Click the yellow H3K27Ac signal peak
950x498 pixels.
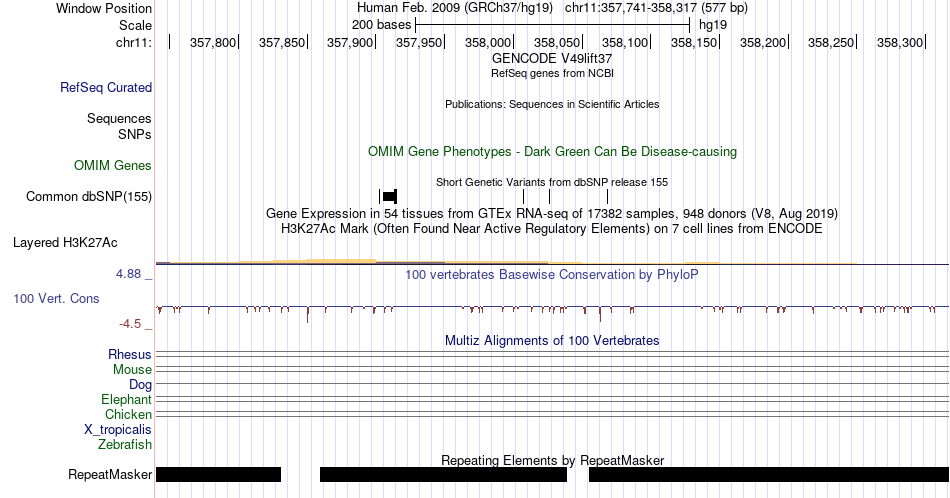click(341, 261)
